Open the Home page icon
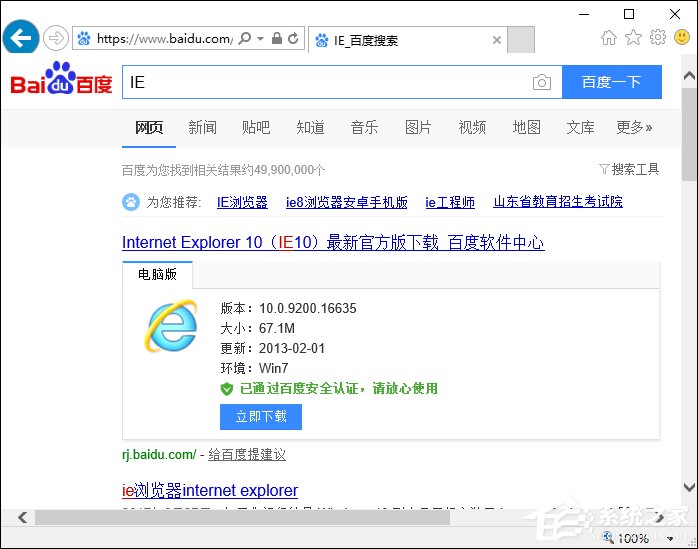 608,38
